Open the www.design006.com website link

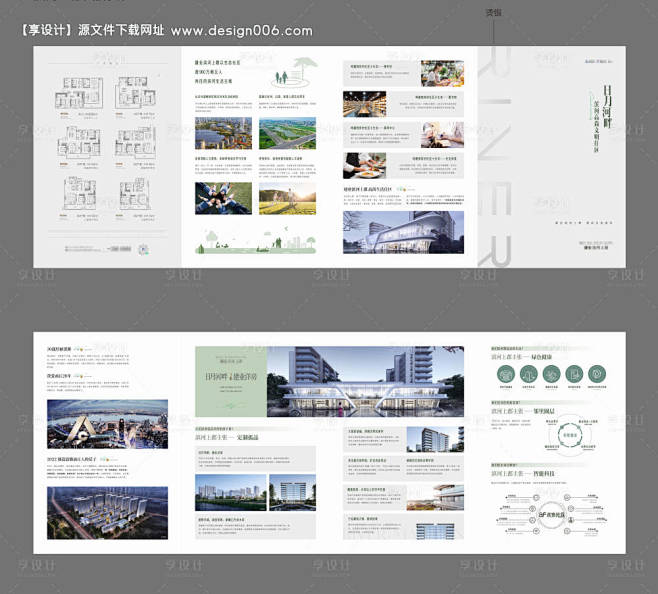pyautogui.click(x=242, y=31)
